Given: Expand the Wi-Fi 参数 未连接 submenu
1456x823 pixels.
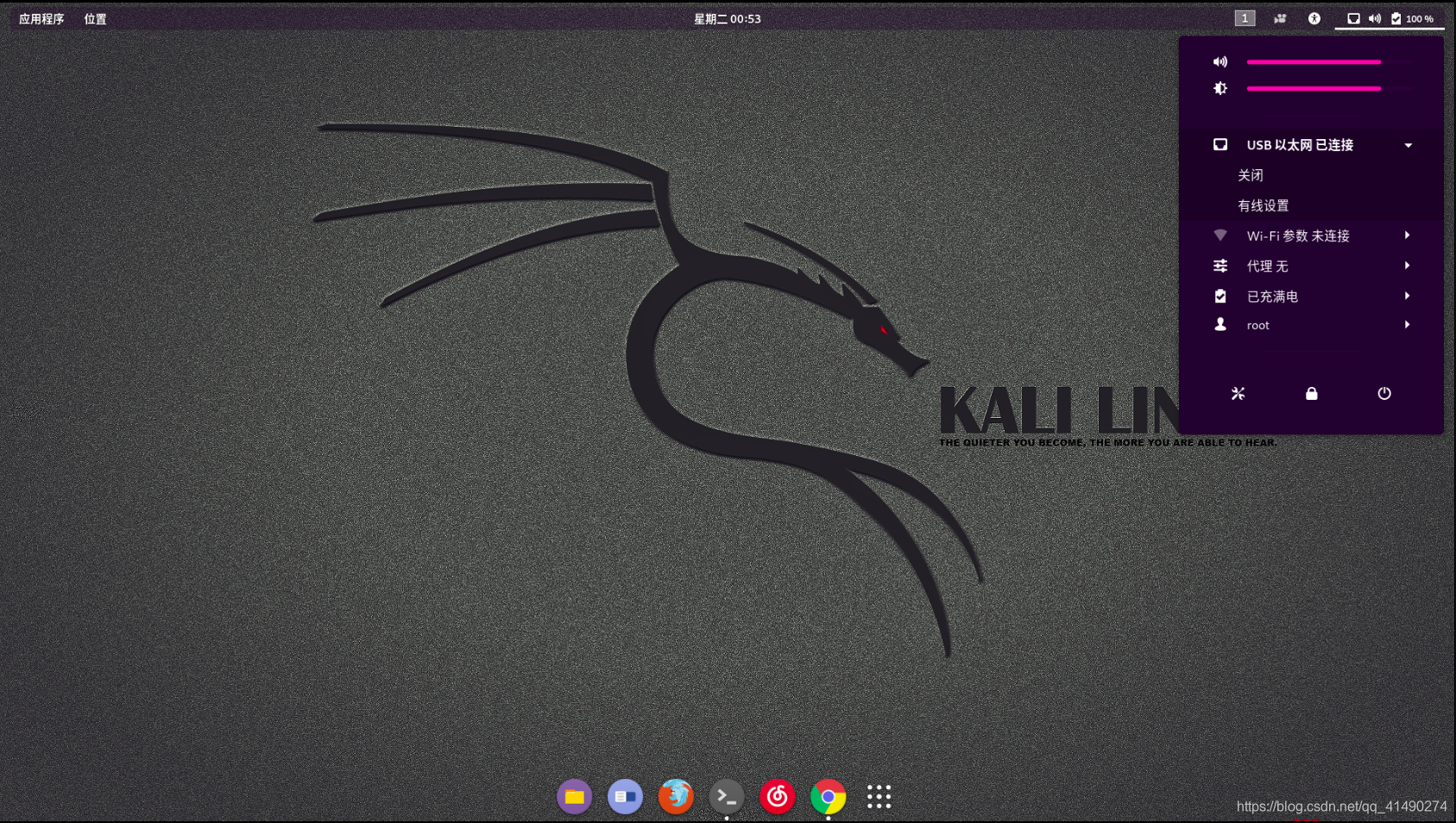Looking at the screenshot, I should tap(1311, 236).
